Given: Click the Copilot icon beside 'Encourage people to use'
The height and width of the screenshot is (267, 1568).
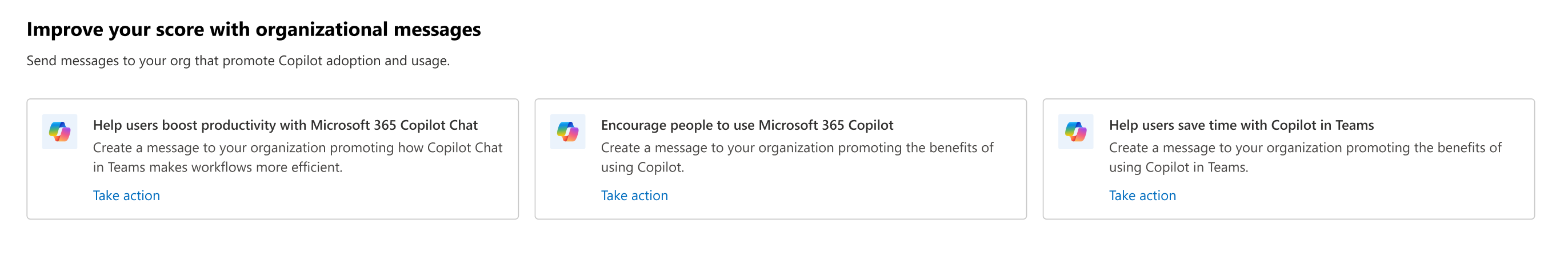Looking at the screenshot, I should pos(567,131).
